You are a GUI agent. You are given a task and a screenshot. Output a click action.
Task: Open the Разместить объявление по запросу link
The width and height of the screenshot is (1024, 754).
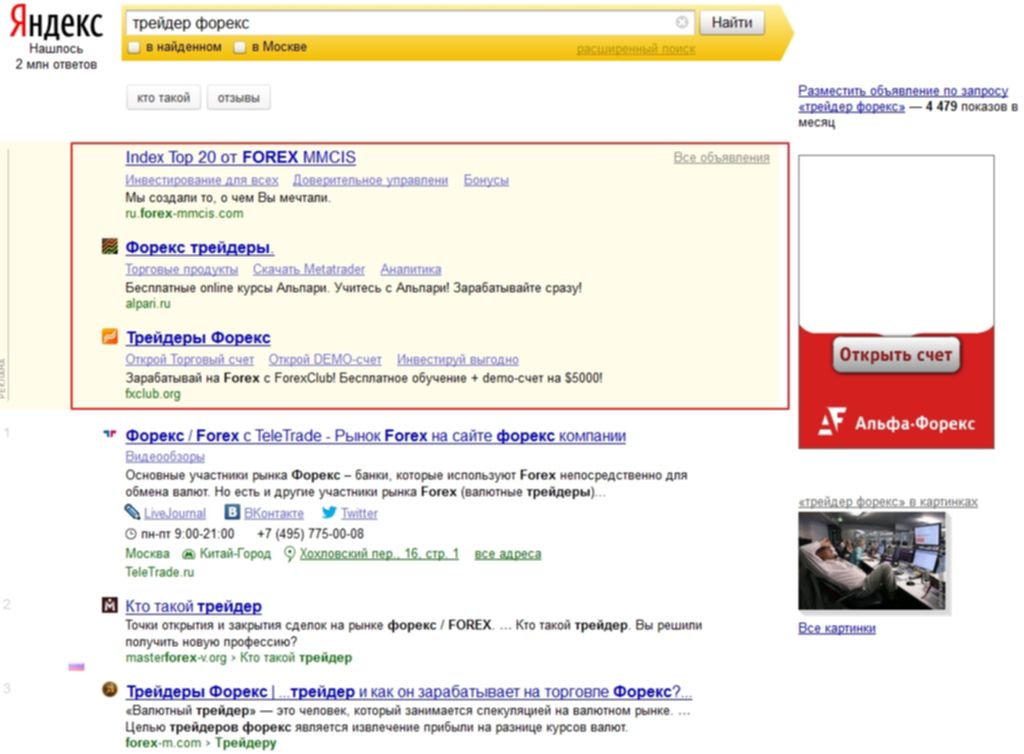click(x=903, y=99)
